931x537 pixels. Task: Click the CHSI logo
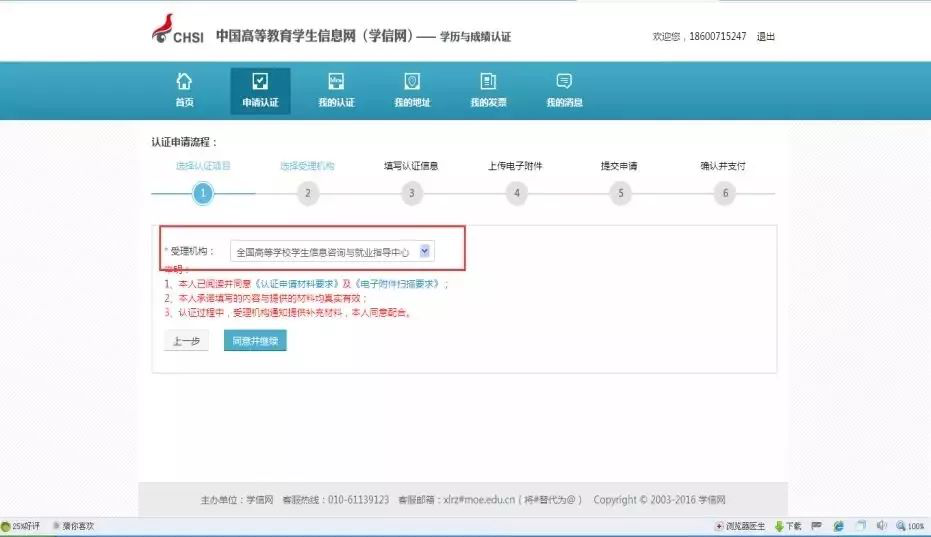pyautogui.click(x=178, y=30)
